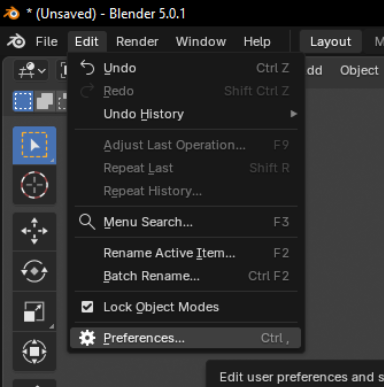Expand the Undo History submenu

tap(186, 114)
